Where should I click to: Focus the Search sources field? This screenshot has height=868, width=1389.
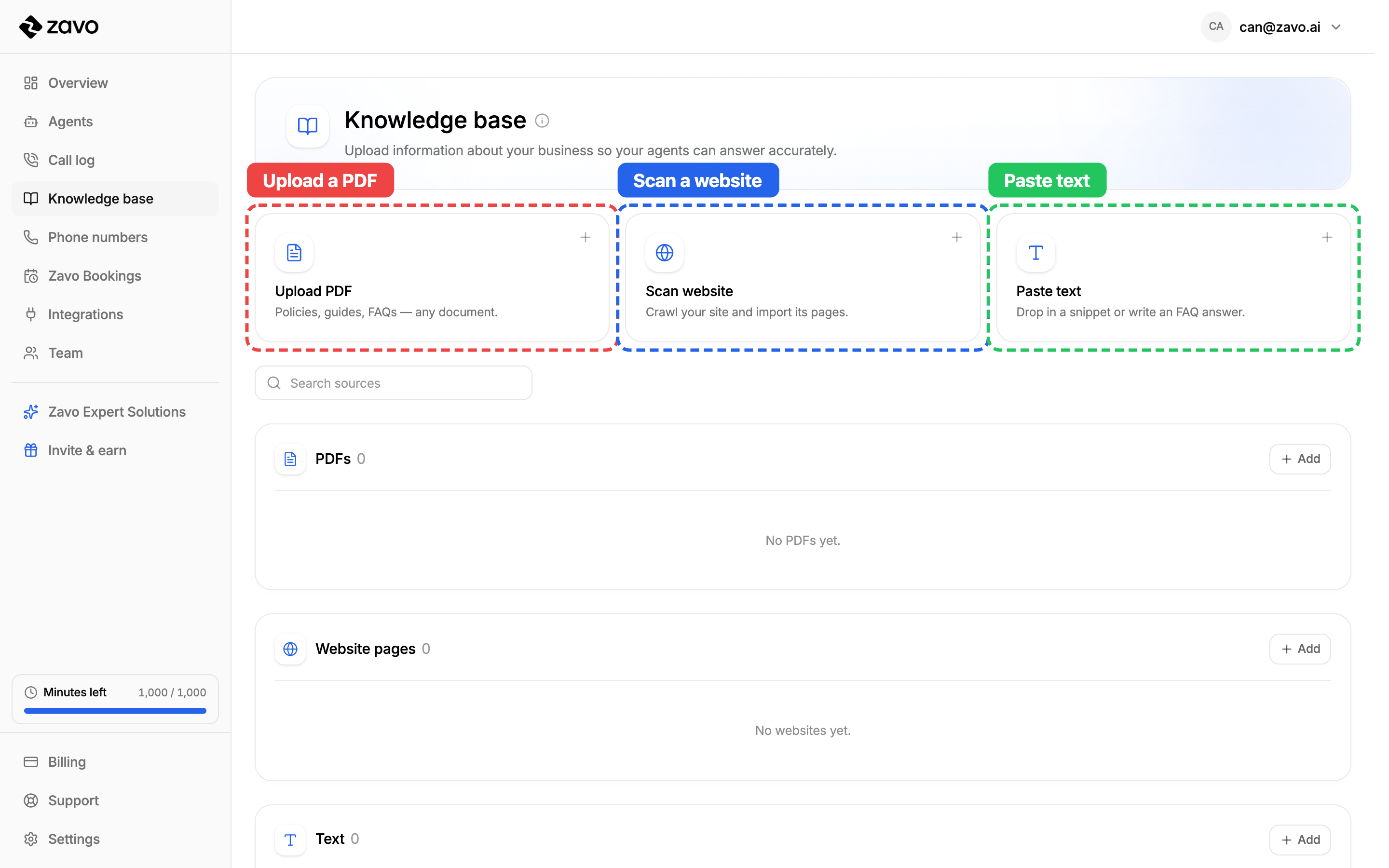pos(393,383)
